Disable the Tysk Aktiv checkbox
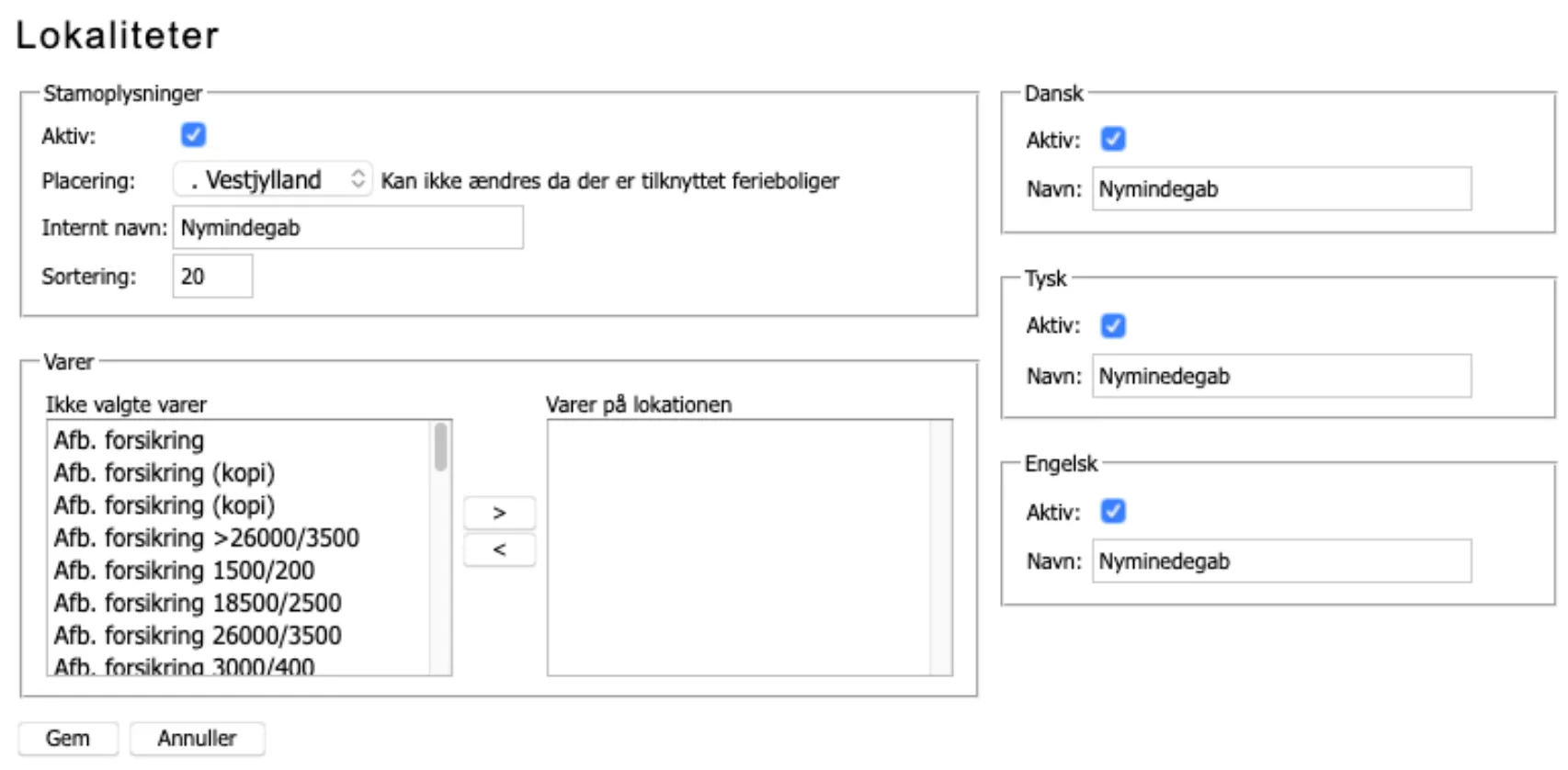Image resolution: width=1568 pixels, height=770 pixels. pos(1113,325)
